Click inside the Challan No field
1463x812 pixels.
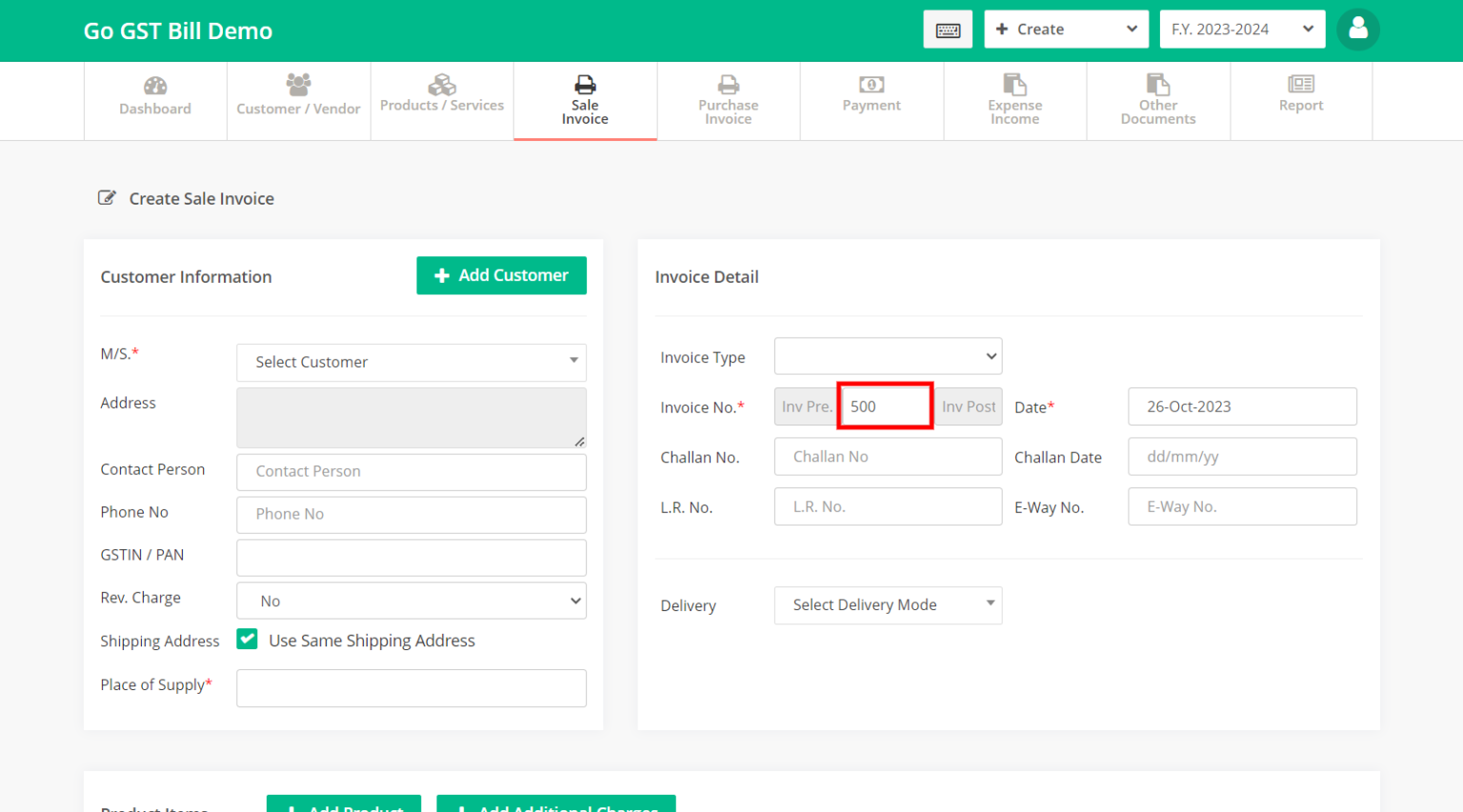887,456
